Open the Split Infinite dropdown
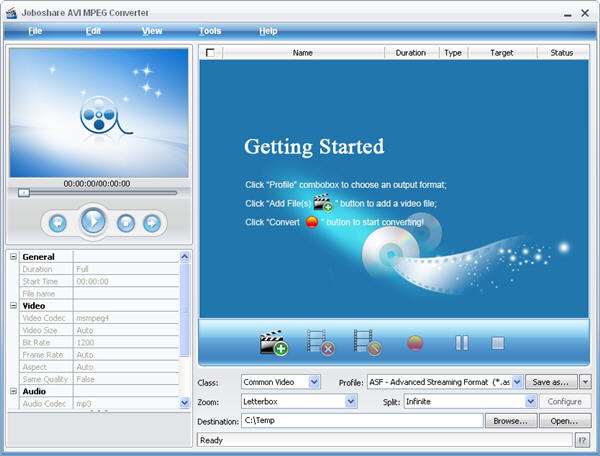 pyautogui.click(x=530, y=401)
